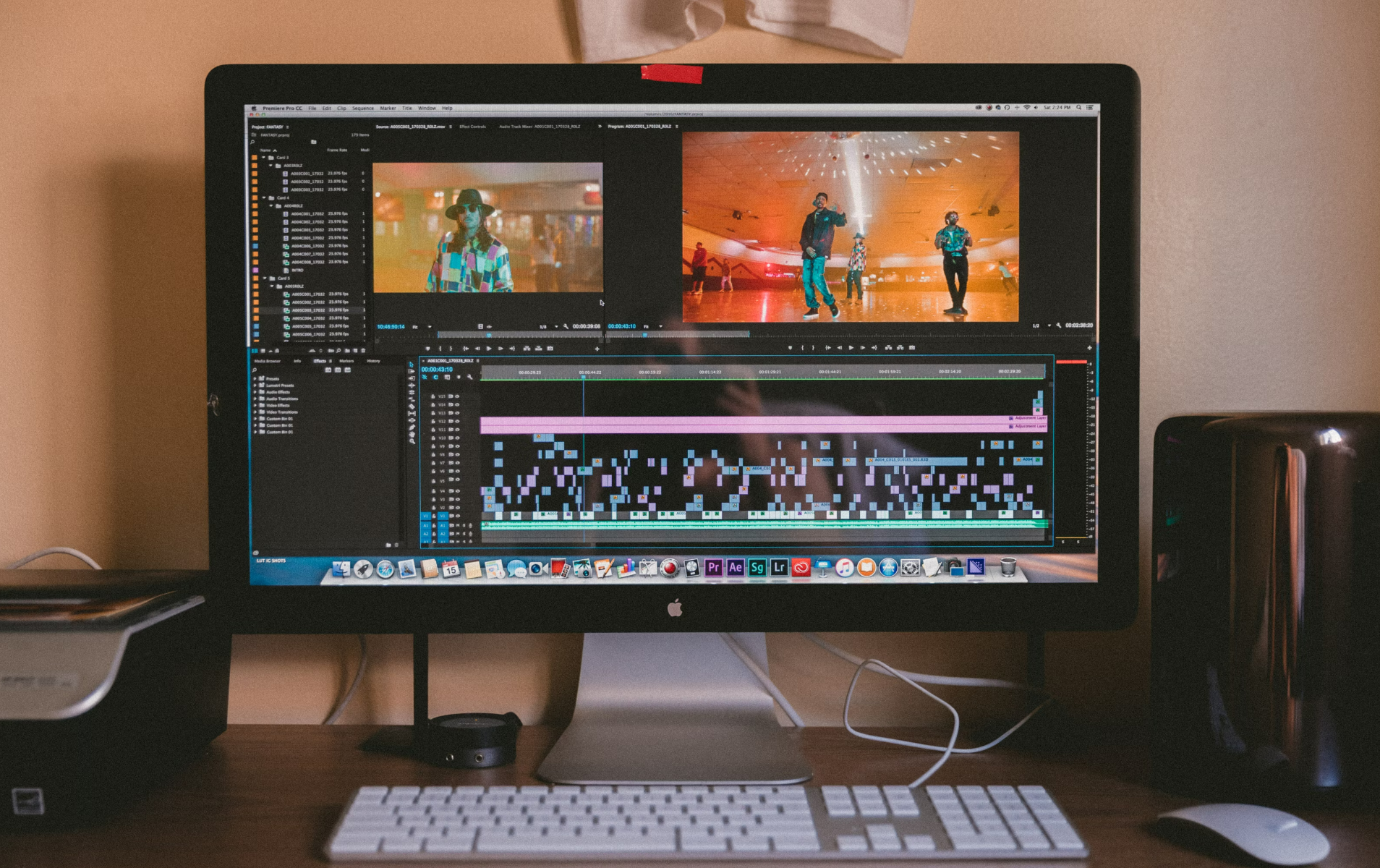Click Lift button in Program monitor
This screenshot has height=868, width=1380.
pos(889,348)
